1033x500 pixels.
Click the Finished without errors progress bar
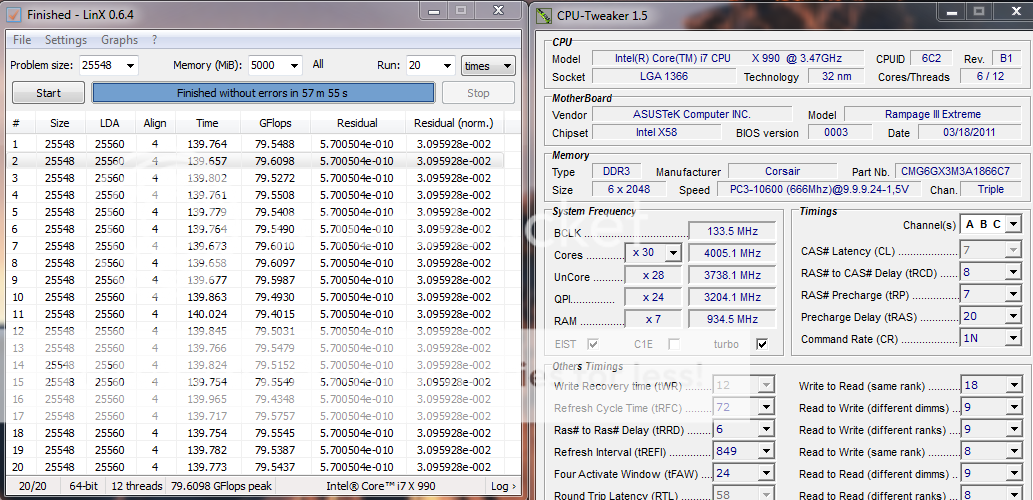(x=263, y=93)
